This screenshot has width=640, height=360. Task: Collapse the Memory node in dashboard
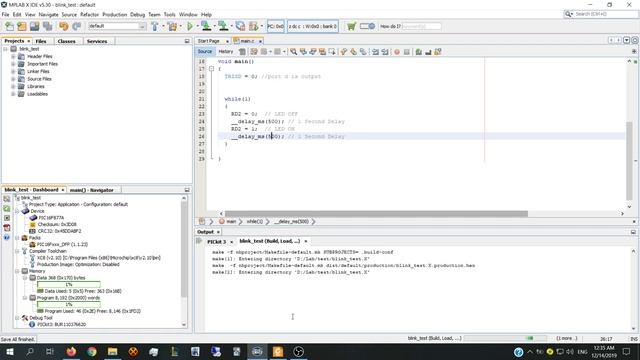pos(18,271)
